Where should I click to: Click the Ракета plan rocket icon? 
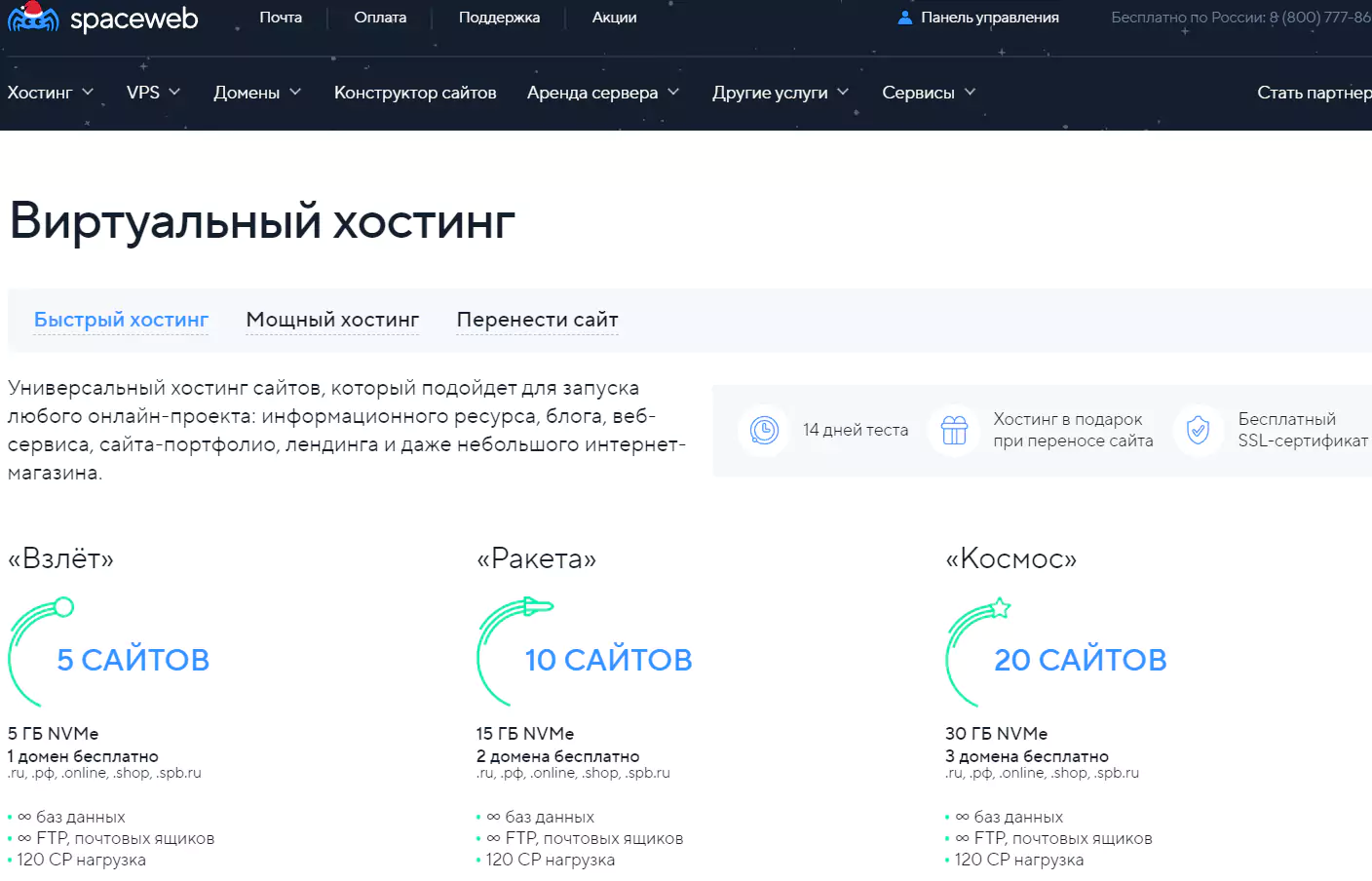[x=512, y=648]
